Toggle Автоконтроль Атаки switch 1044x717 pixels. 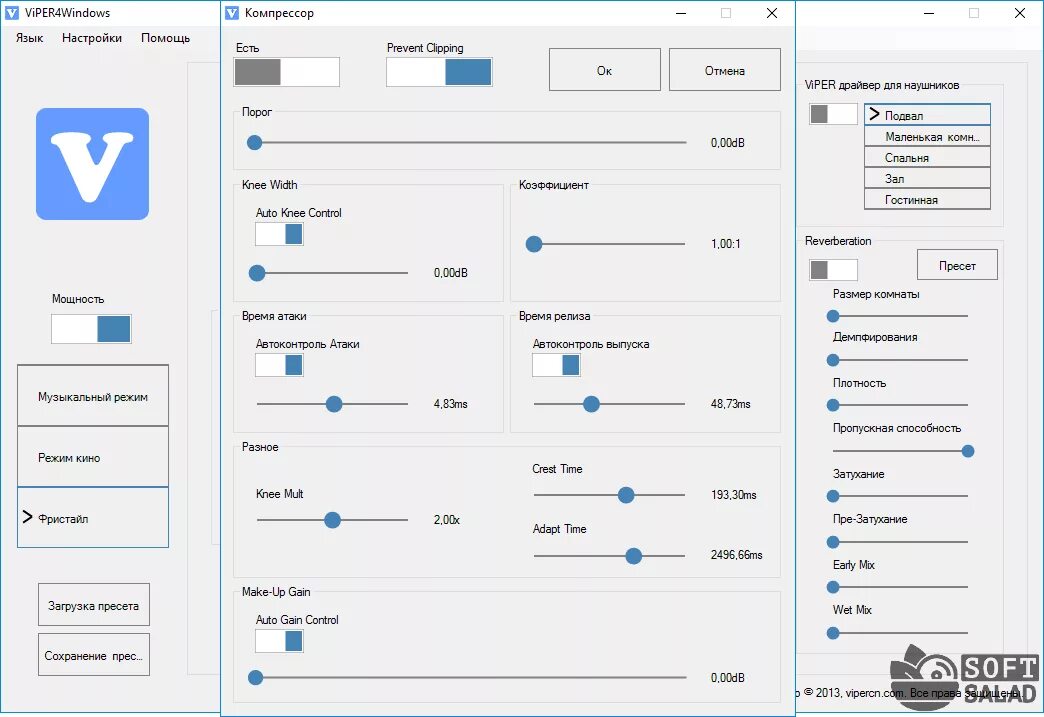(279, 365)
